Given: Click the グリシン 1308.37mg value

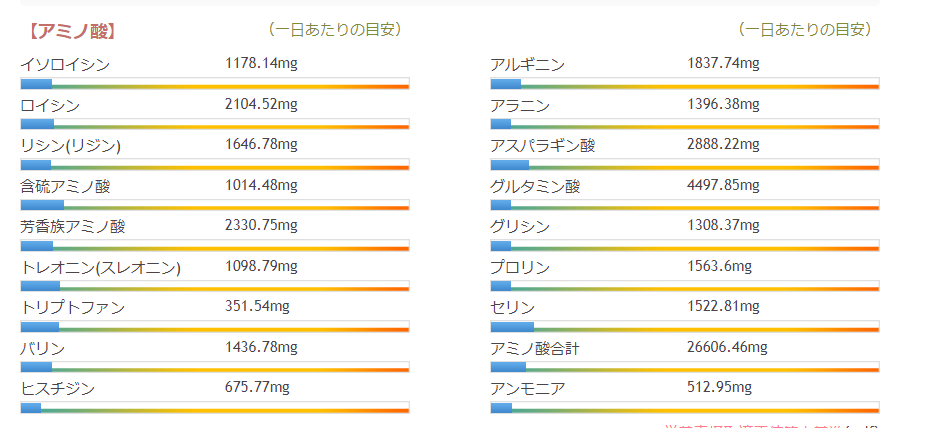Looking at the screenshot, I should point(723,226).
